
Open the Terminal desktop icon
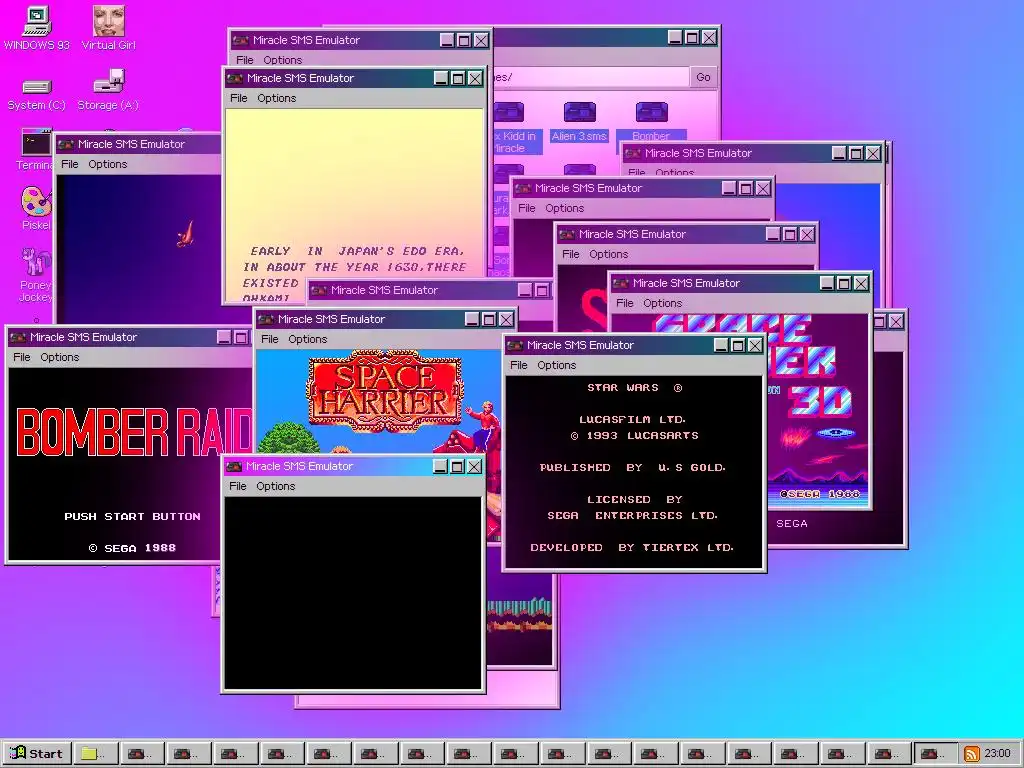click(35, 150)
